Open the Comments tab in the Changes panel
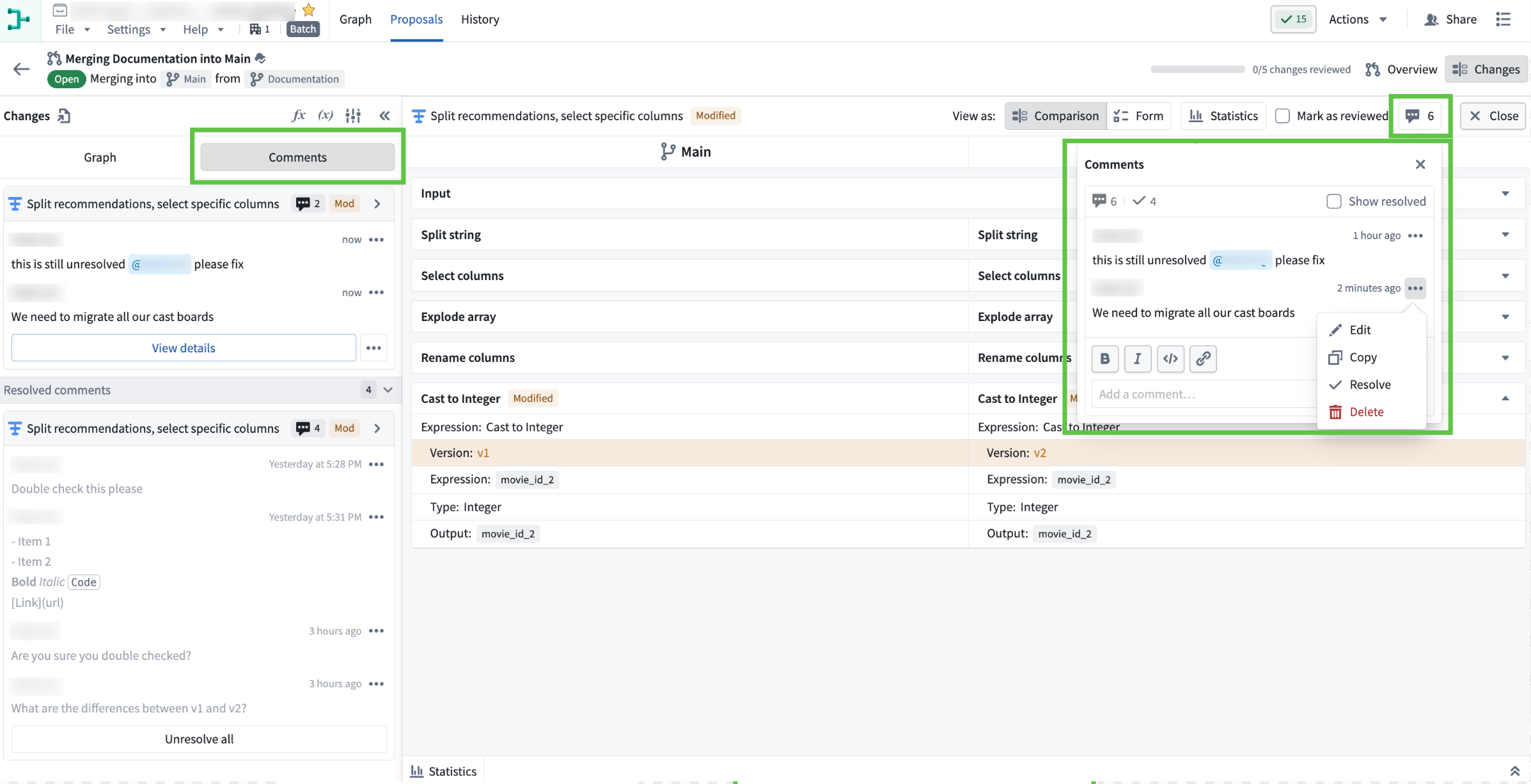 tap(297, 157)
